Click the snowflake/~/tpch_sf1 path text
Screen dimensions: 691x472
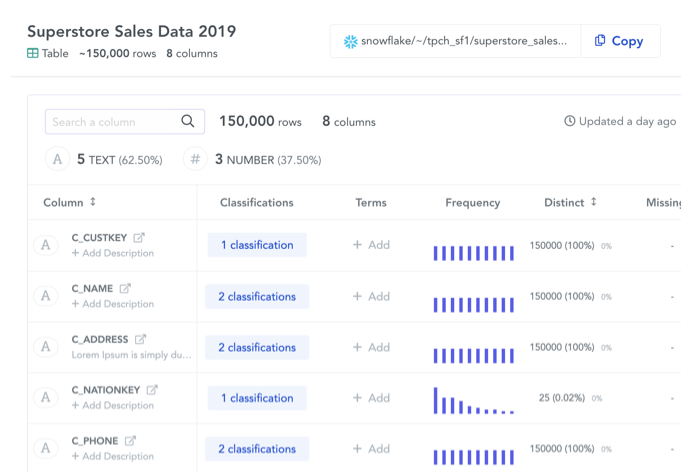(464, 41)
